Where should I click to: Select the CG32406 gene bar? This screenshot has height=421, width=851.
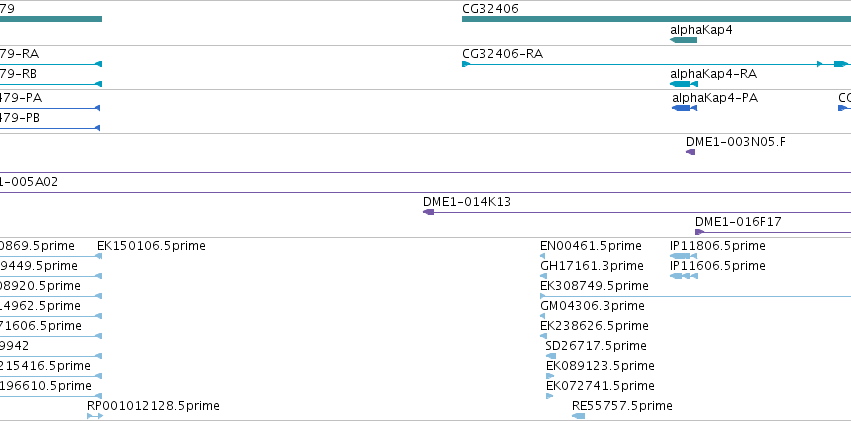[656, 19]
